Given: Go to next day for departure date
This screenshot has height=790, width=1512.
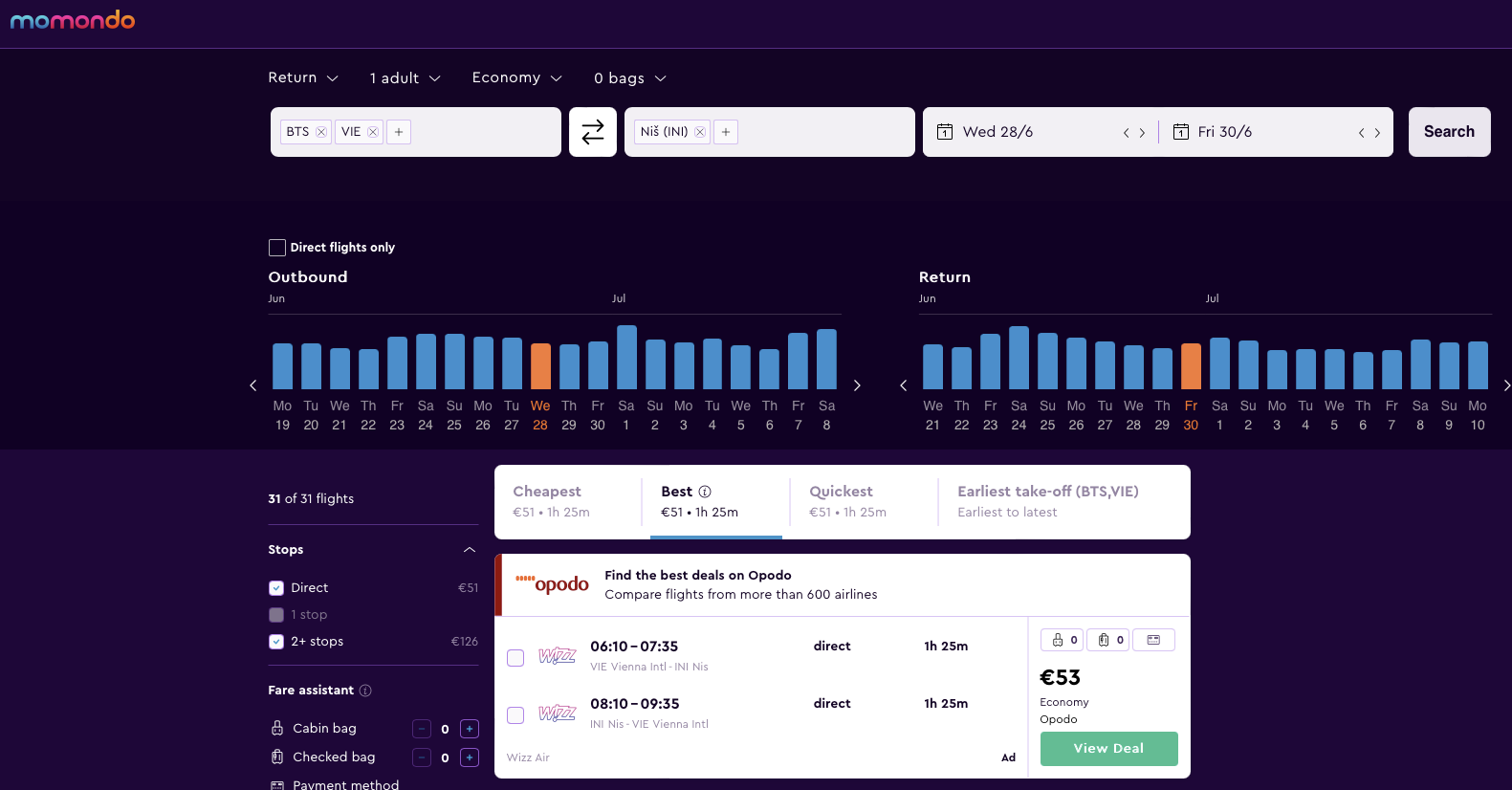Looking at the screenshot, I should [1142, 133].
